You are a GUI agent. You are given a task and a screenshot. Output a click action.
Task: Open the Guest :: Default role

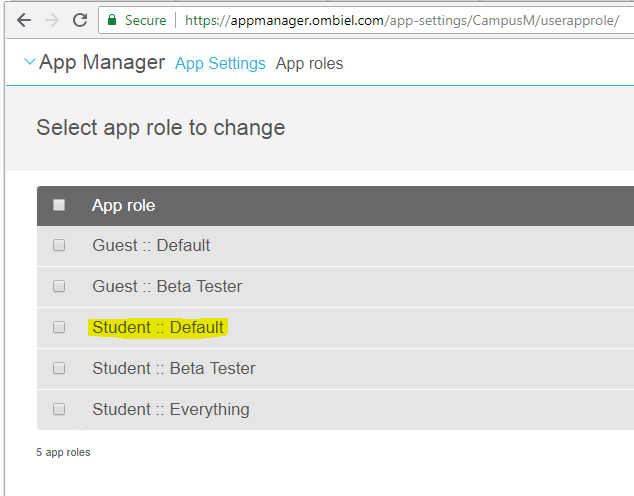(x=151, y=245)
